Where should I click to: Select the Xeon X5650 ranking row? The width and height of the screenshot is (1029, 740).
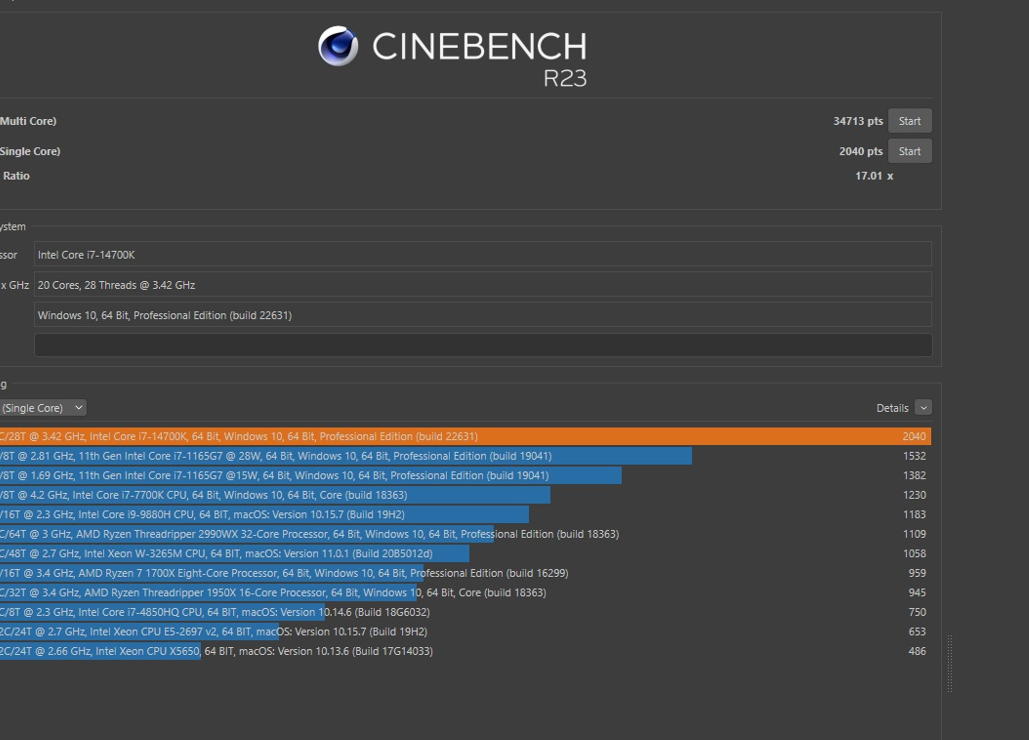coord(465,651)
